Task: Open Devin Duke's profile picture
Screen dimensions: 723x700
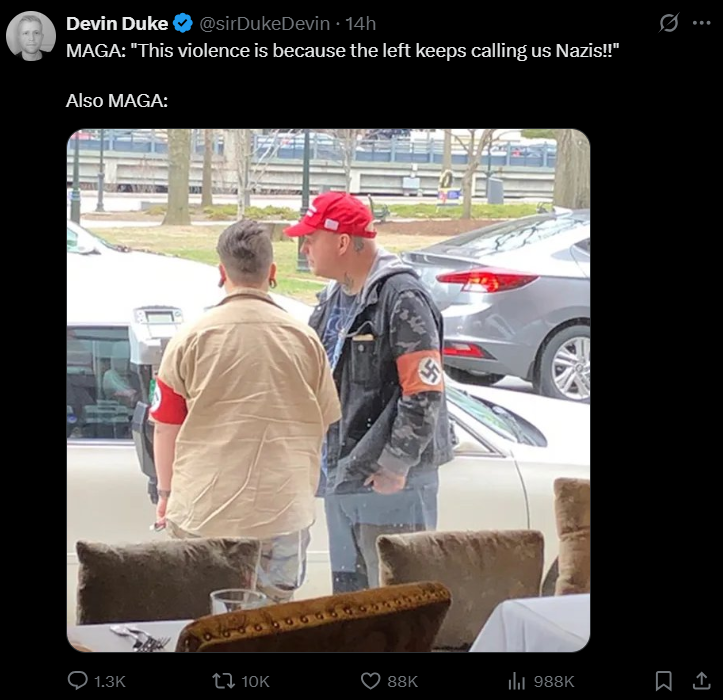Action: pyautogui.click(x=31, y=36)
